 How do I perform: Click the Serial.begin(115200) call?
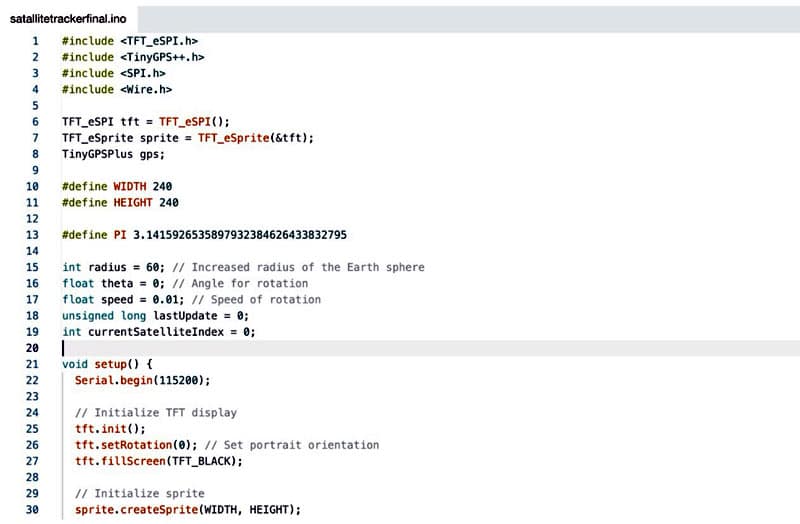click(142, 380)
